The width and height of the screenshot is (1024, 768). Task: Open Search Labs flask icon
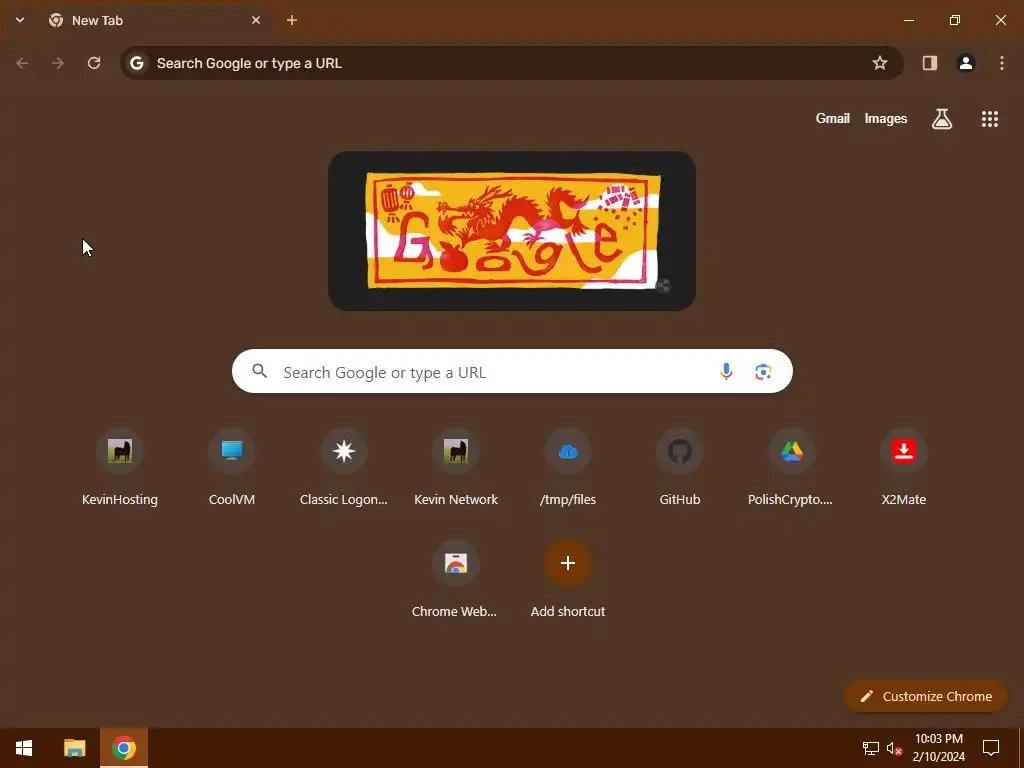pos(942,119)
